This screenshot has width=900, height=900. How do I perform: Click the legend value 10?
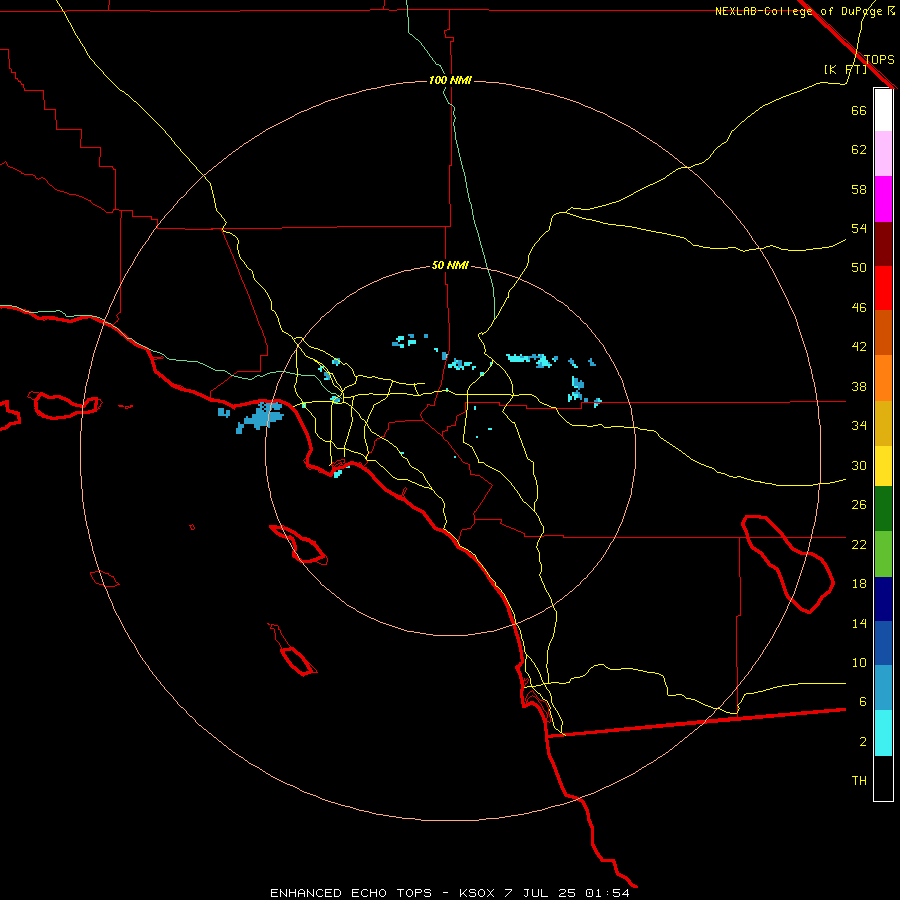pyautogui.click(x=859, y=663)
